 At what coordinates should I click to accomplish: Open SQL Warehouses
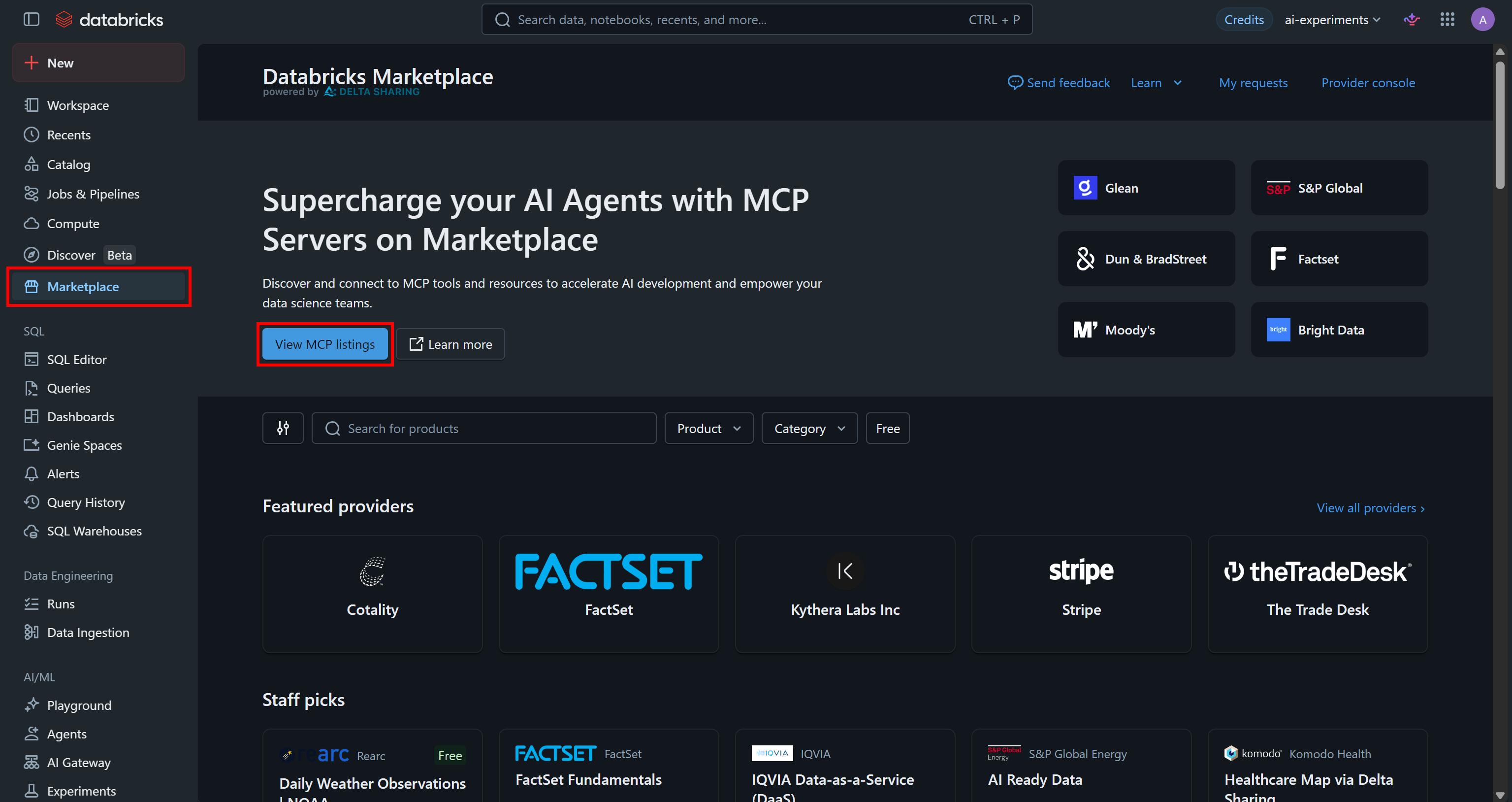point(98,531)
